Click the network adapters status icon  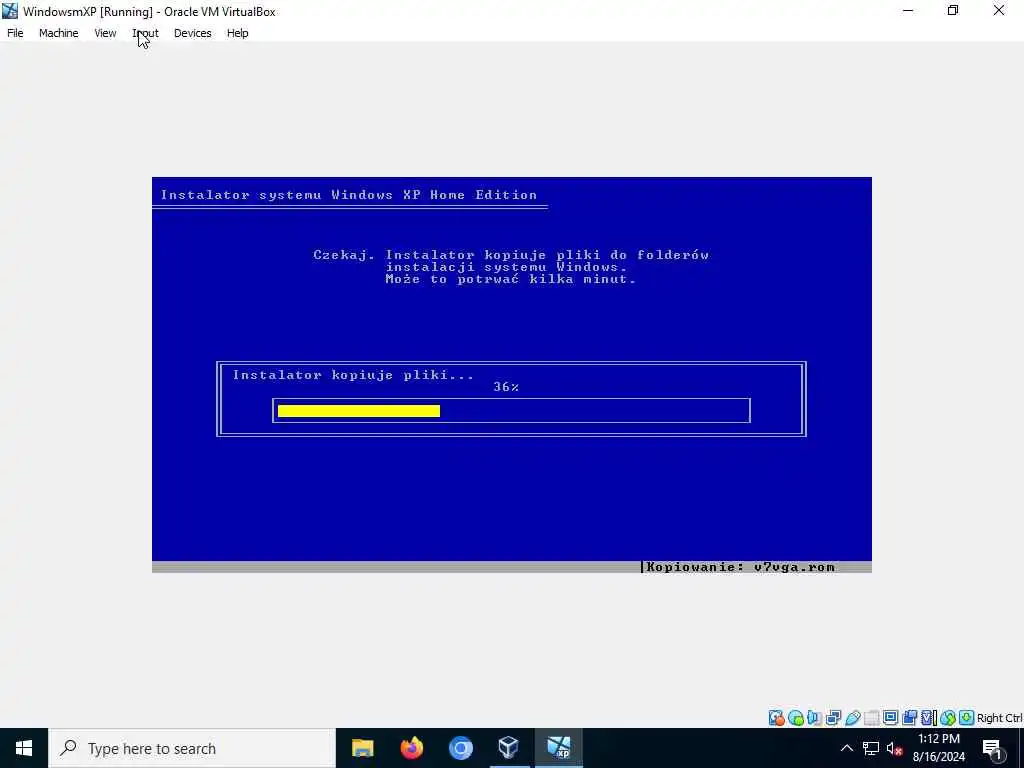833,718
